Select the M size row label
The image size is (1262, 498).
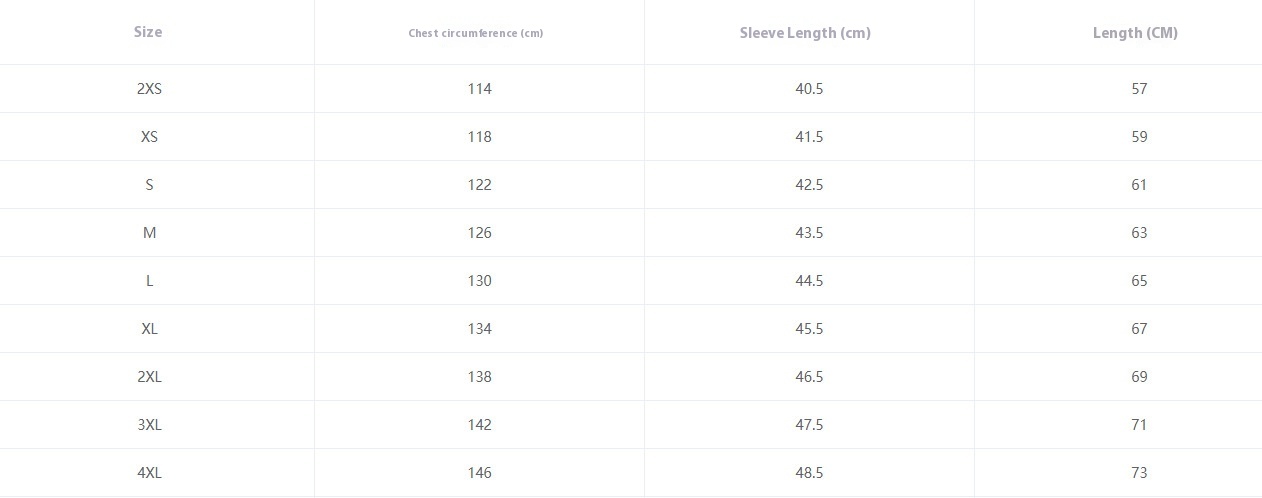pos(149,233)
